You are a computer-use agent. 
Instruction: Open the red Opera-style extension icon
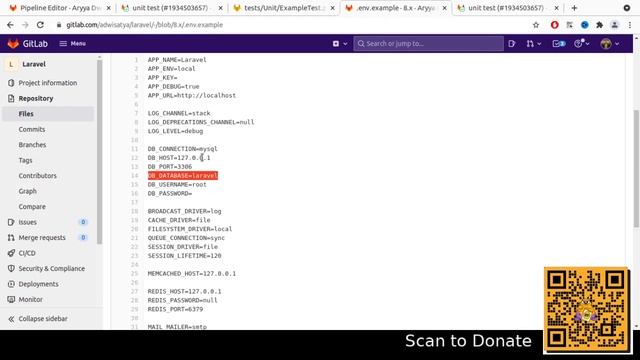point(554,25)
